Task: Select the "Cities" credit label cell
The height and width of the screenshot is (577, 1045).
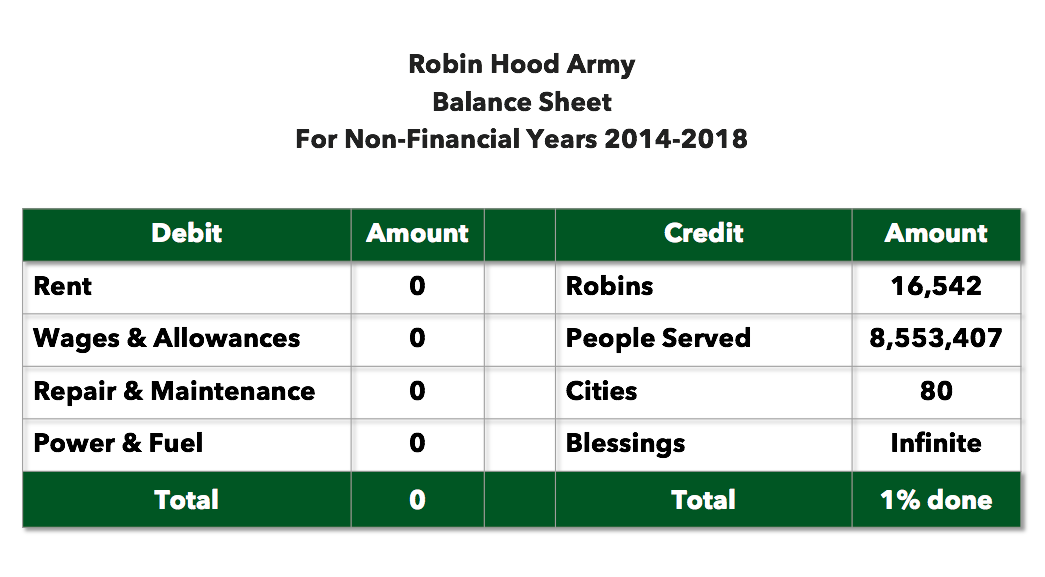Action: coord(601,392)
